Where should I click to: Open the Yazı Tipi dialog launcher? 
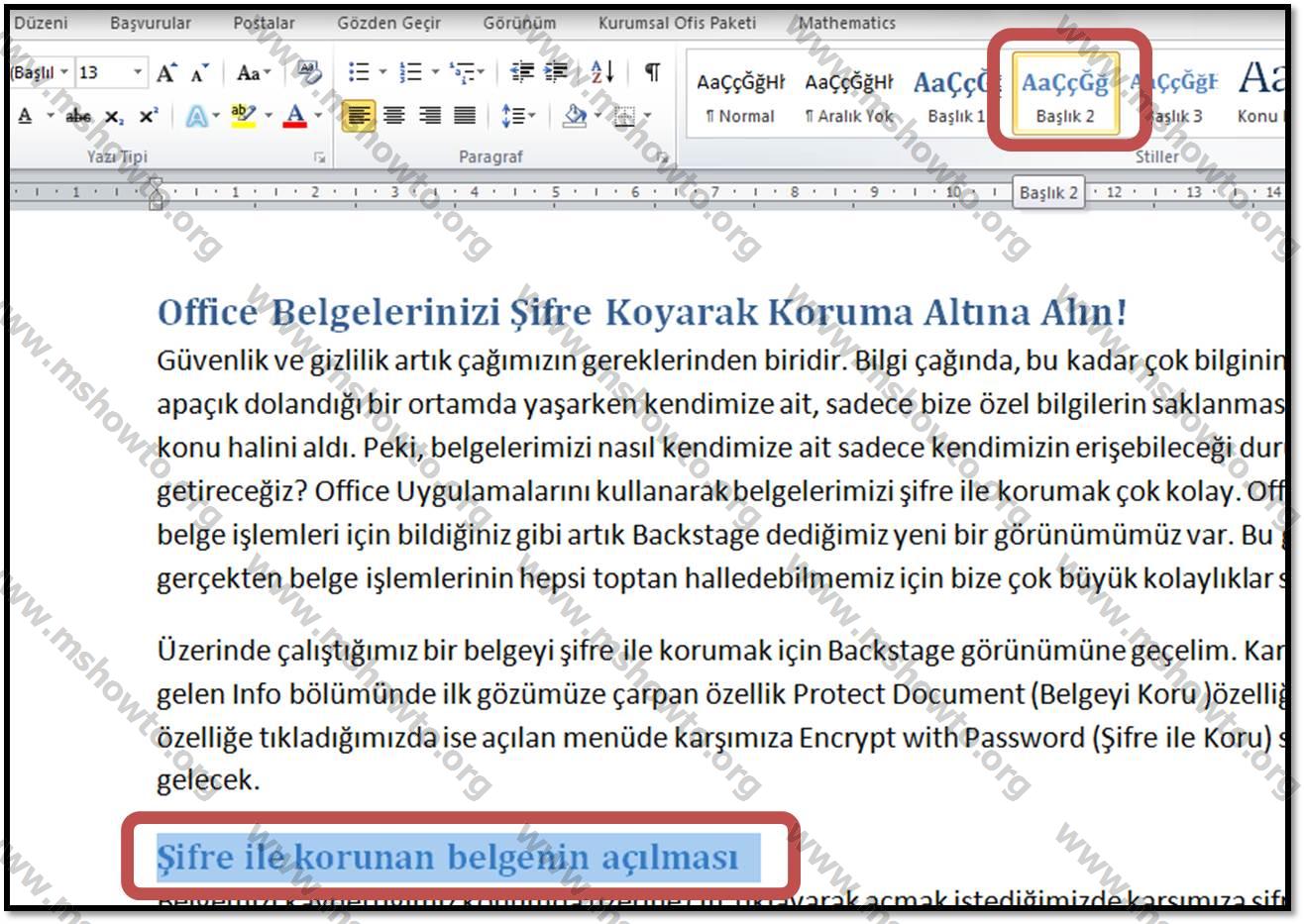point(319,157)
